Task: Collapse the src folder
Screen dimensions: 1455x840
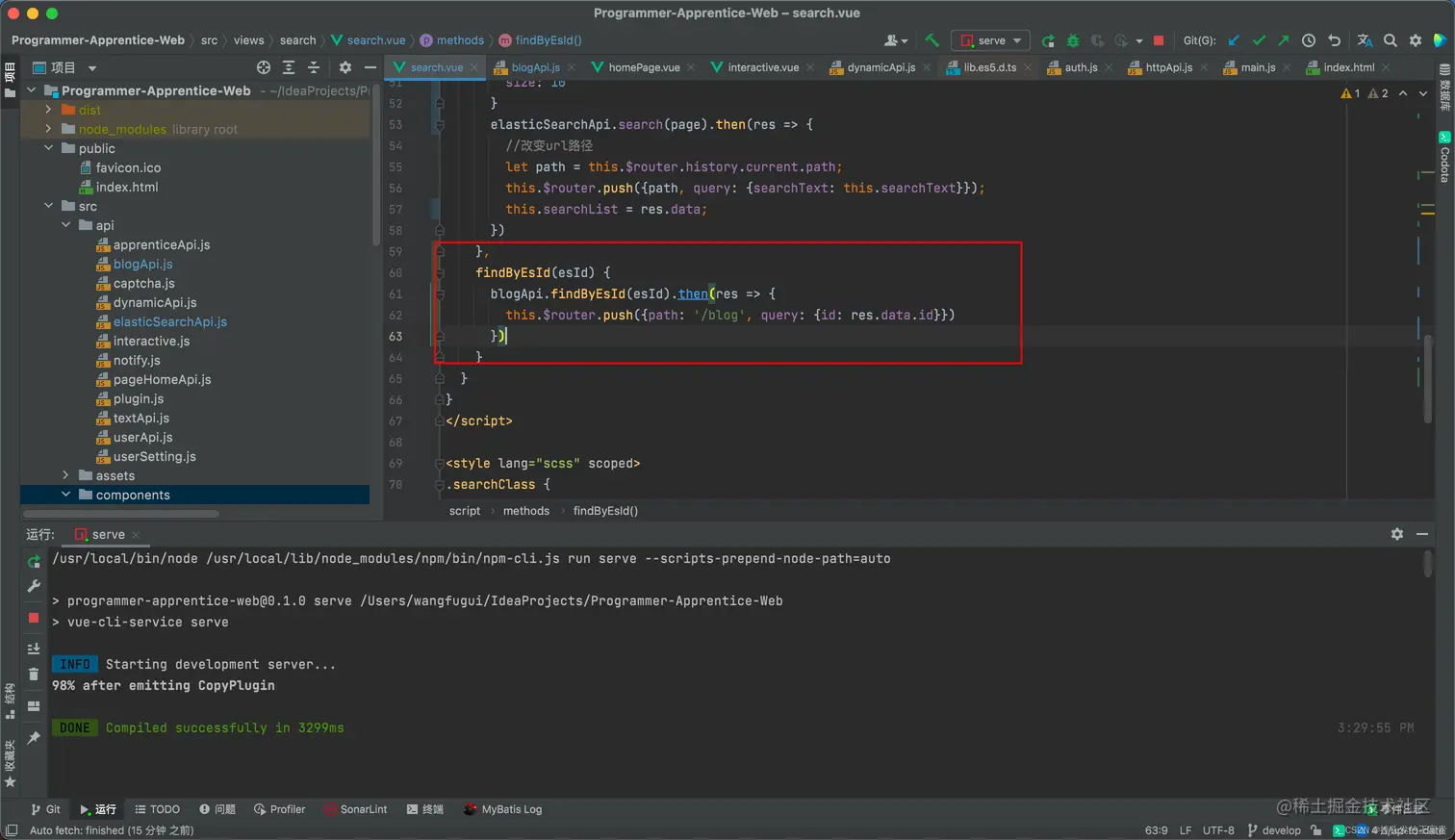Action: [48, 206]
